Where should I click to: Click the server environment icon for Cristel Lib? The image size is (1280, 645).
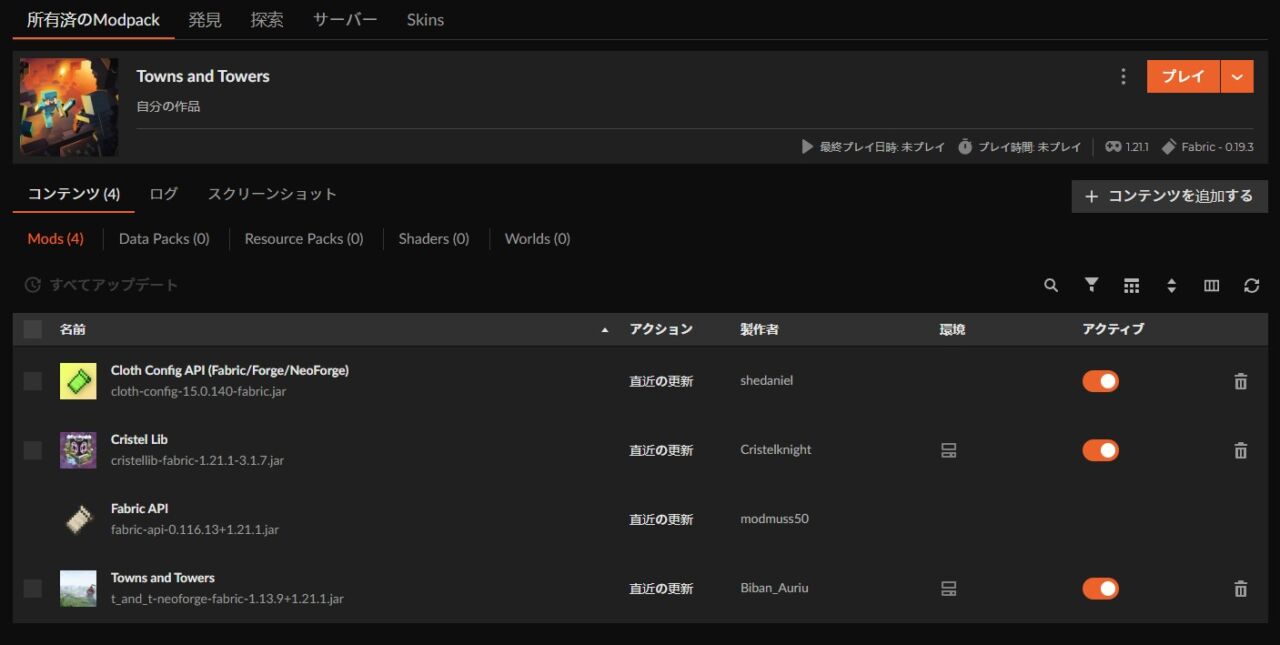[949, 450]
